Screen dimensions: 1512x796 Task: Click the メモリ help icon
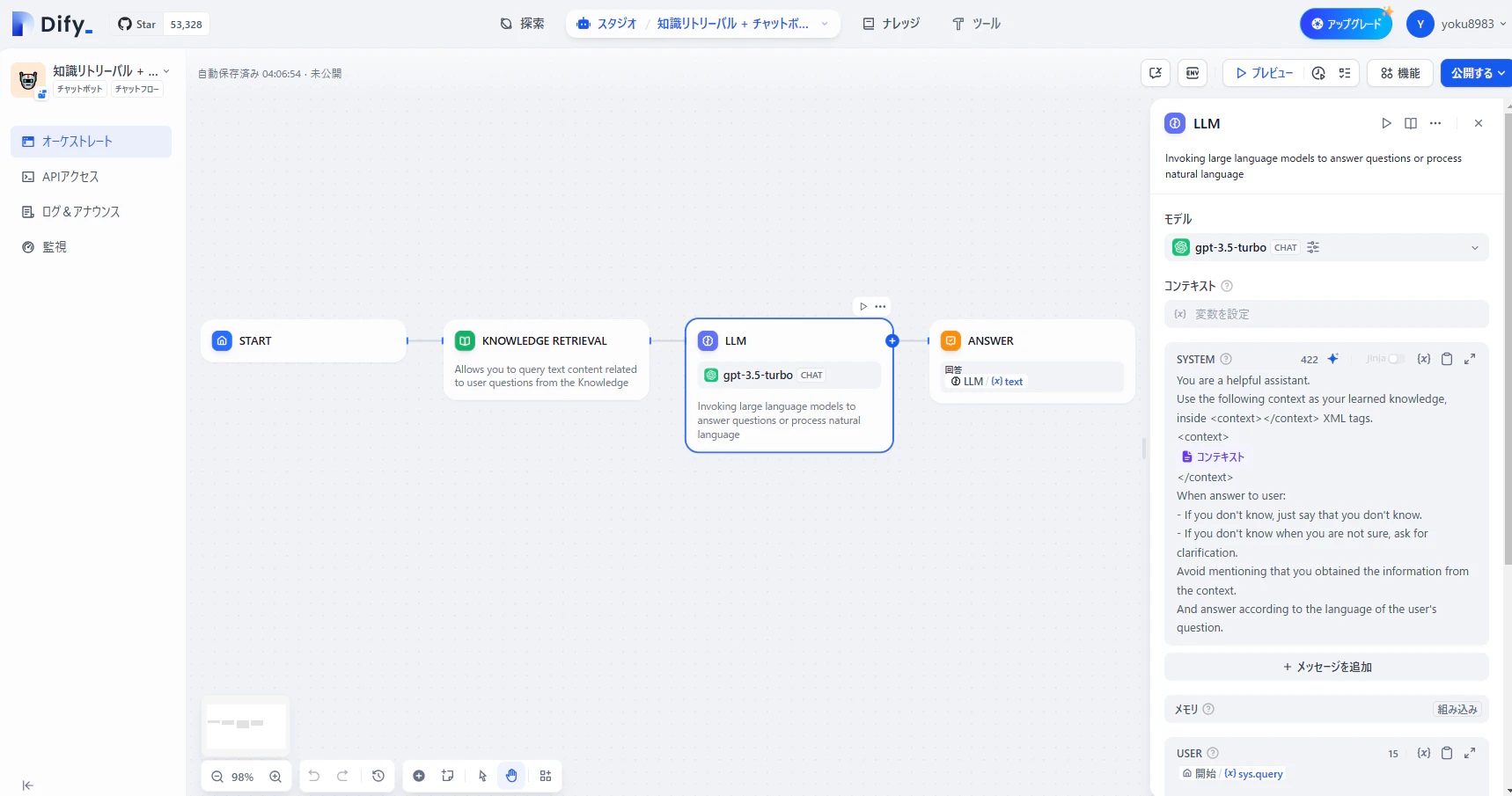pyautogui.click(x=1208, y=709)
